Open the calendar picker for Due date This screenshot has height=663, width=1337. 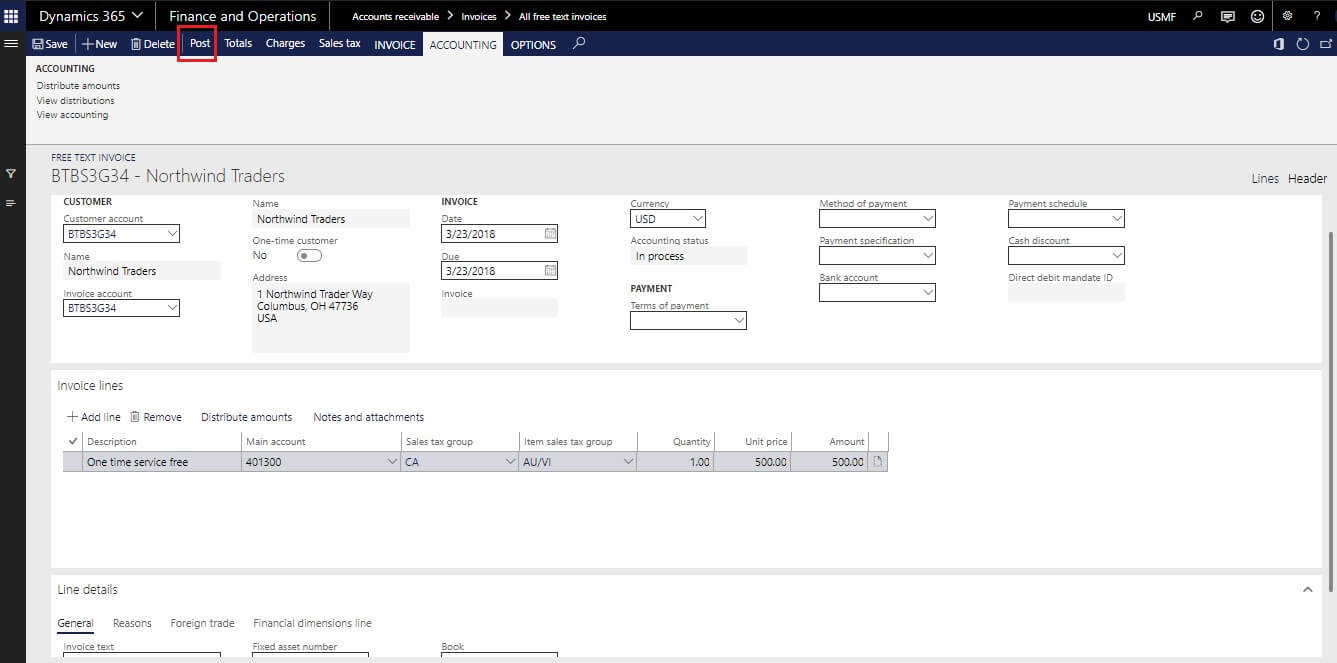click(x=551, y=271)
